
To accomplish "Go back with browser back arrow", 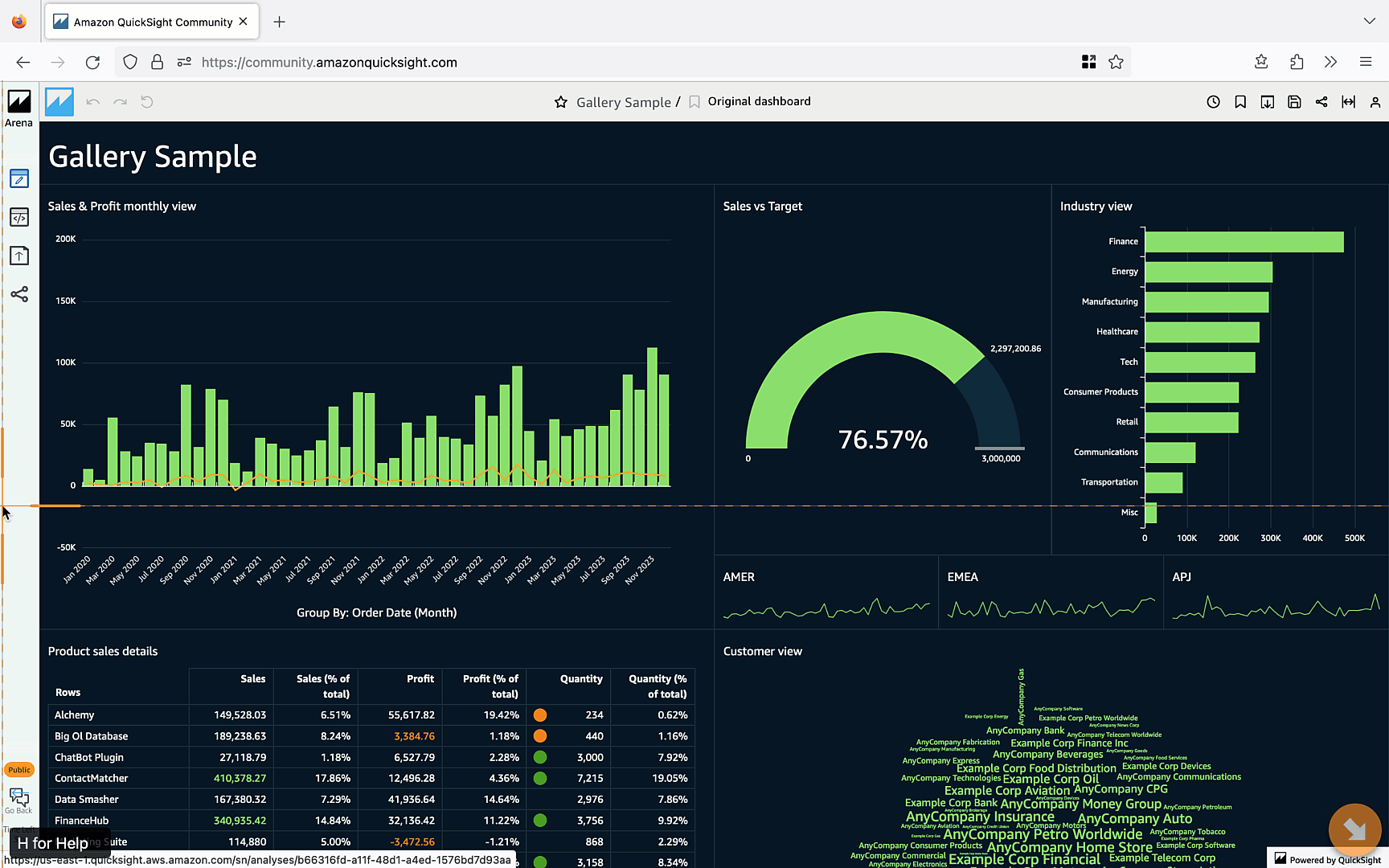I will tap(23, 62).
